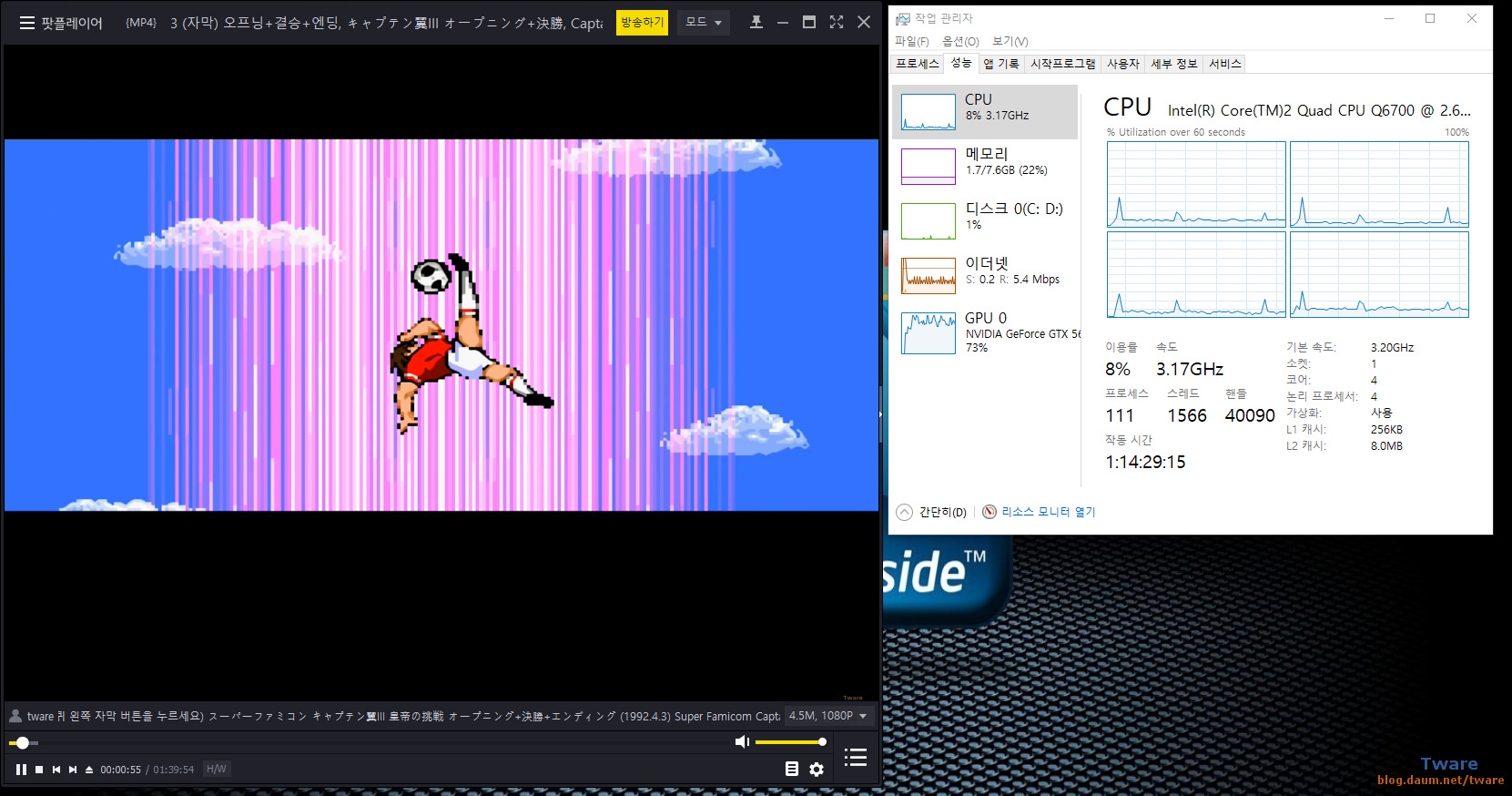
Task: Switch to 서비스 tab
Action: (1225, 64)
